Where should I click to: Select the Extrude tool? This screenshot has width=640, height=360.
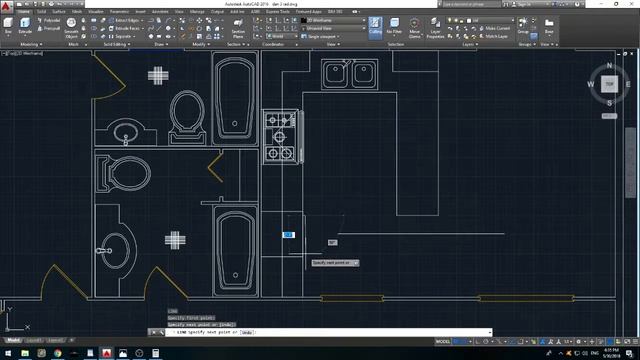(x=25, y=27)
